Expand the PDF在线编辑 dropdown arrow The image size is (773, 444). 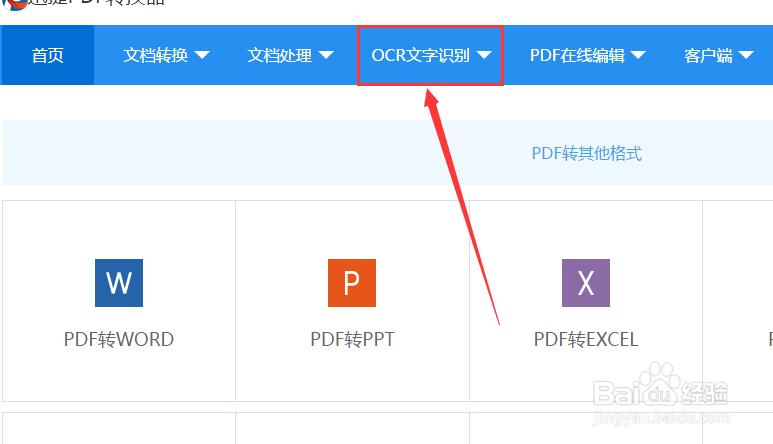point(638,55)
